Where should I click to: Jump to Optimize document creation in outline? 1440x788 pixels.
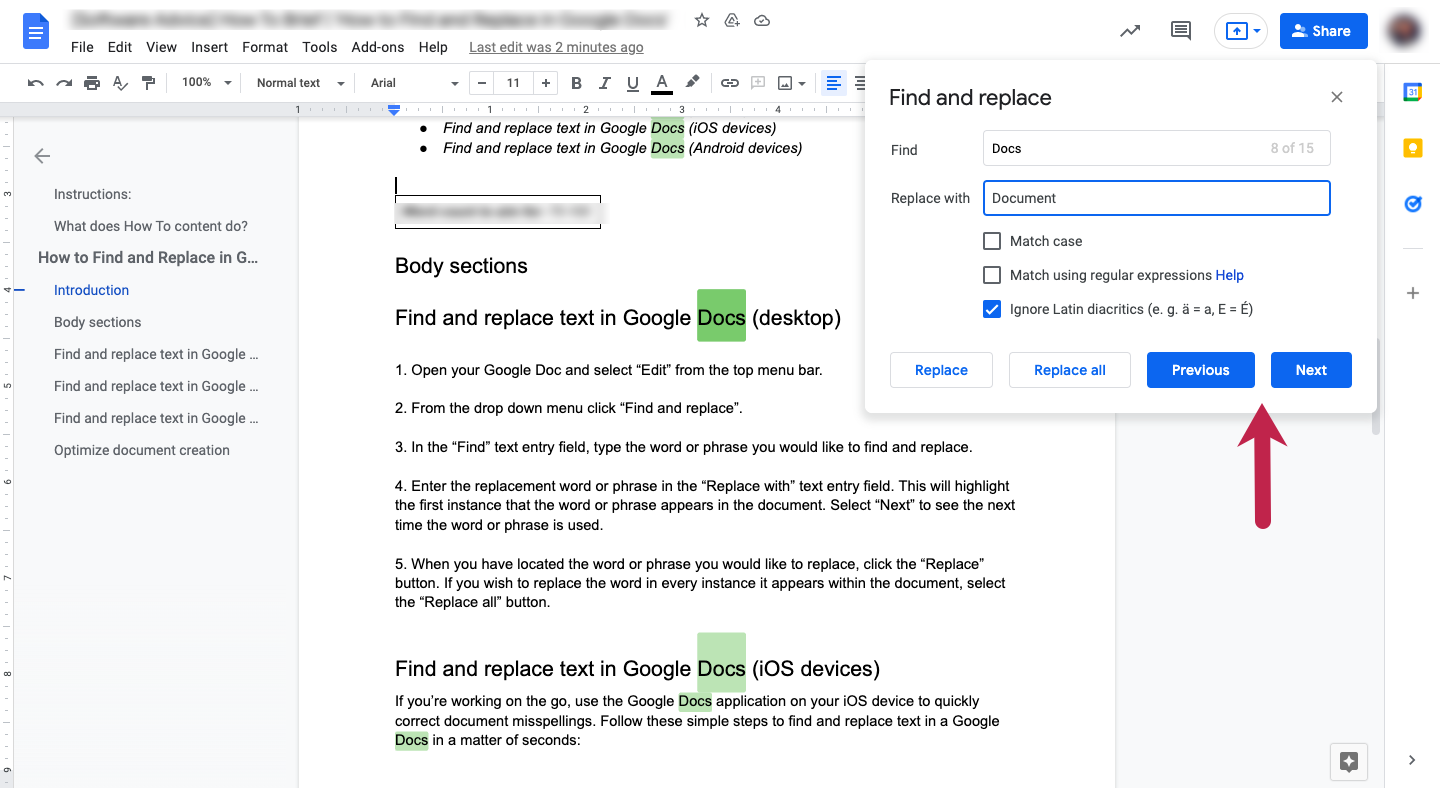[142, 450]
